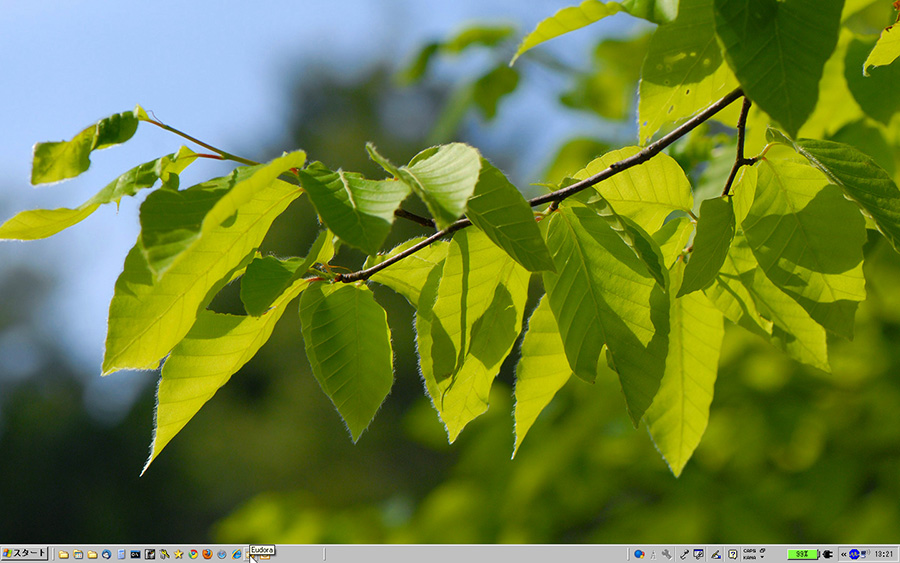Image resolution: width=900 pixels, height=563 pixels.
Task: Open the command prompt quick launch icon
Action: [x=135, y=554]
